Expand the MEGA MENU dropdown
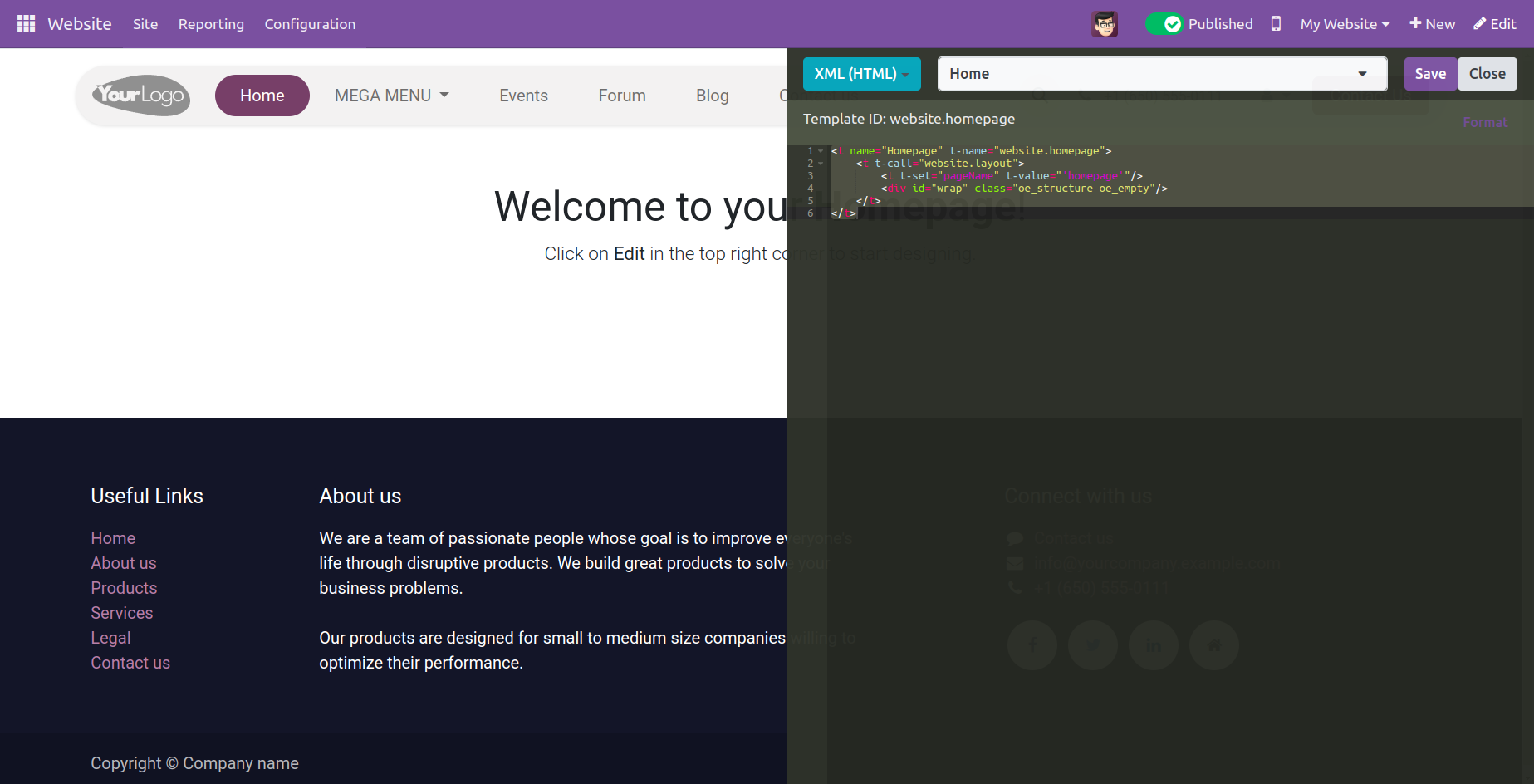Screen dimensions: 1534x784 (391, 96)
